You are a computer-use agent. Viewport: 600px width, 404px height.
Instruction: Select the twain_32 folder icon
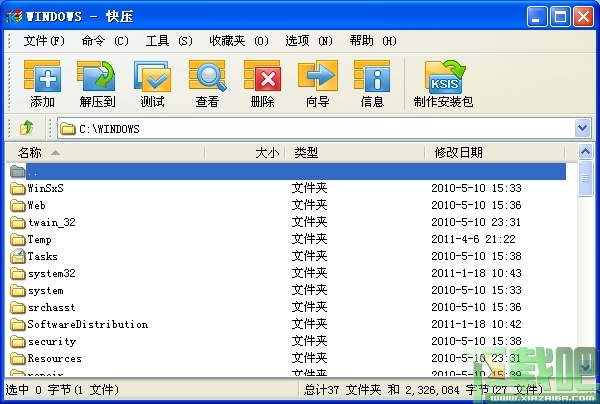point(18,222)
